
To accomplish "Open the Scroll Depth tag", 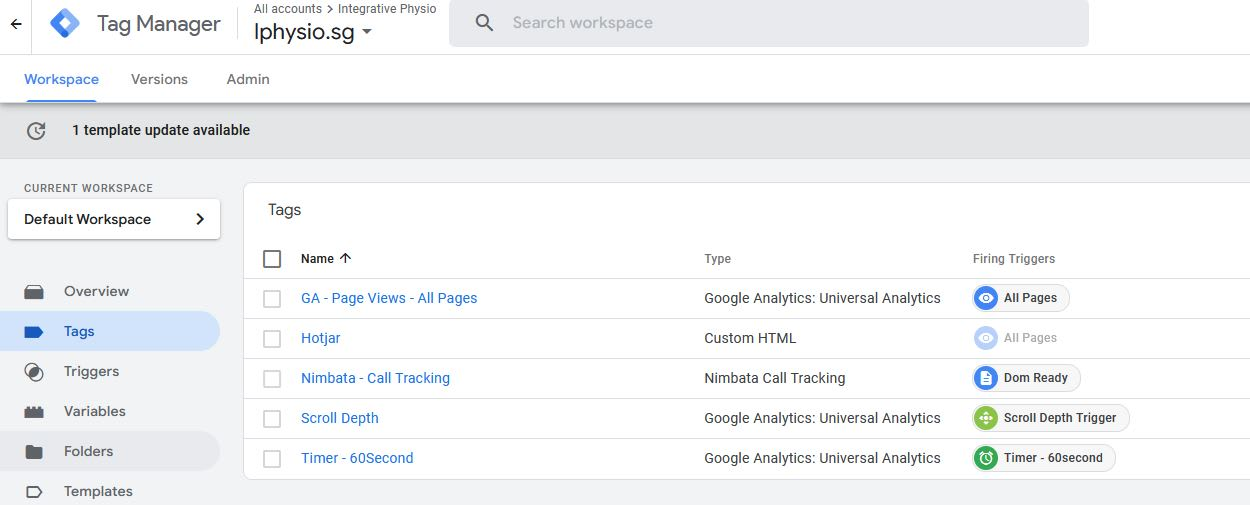I will (340, 418).
